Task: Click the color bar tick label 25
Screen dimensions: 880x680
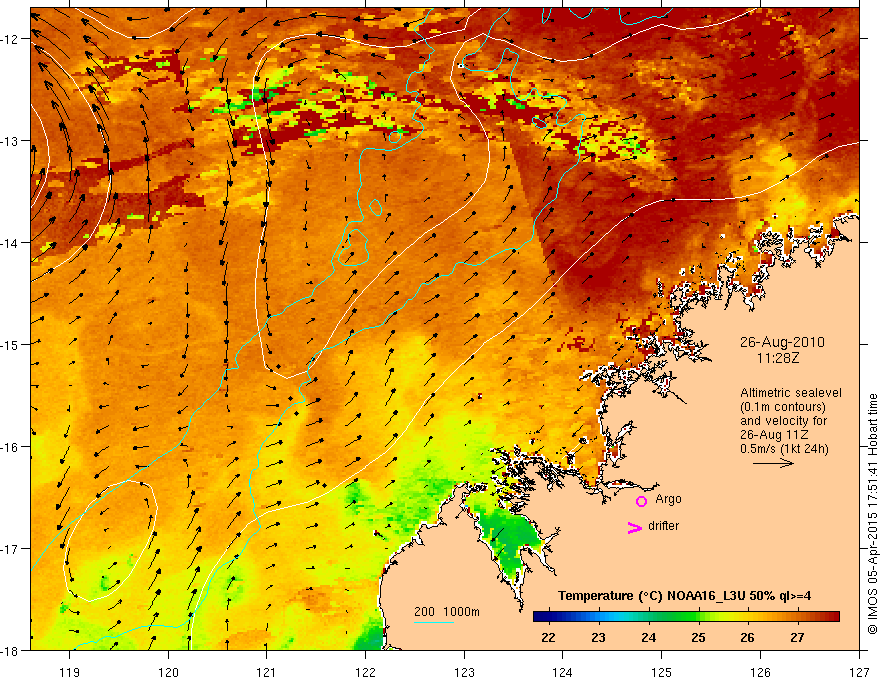Action: click(x=698, y=637)
